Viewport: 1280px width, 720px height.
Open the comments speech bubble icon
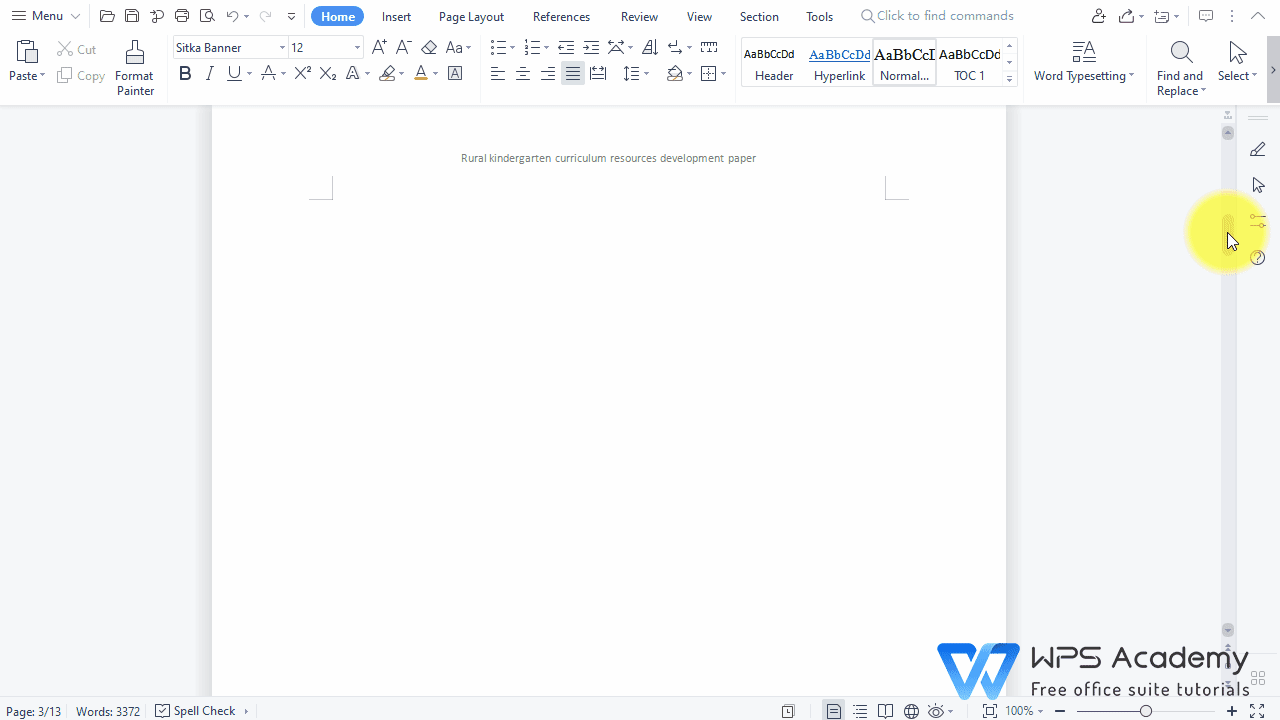pyautogui.click(x=1206, y=16)
